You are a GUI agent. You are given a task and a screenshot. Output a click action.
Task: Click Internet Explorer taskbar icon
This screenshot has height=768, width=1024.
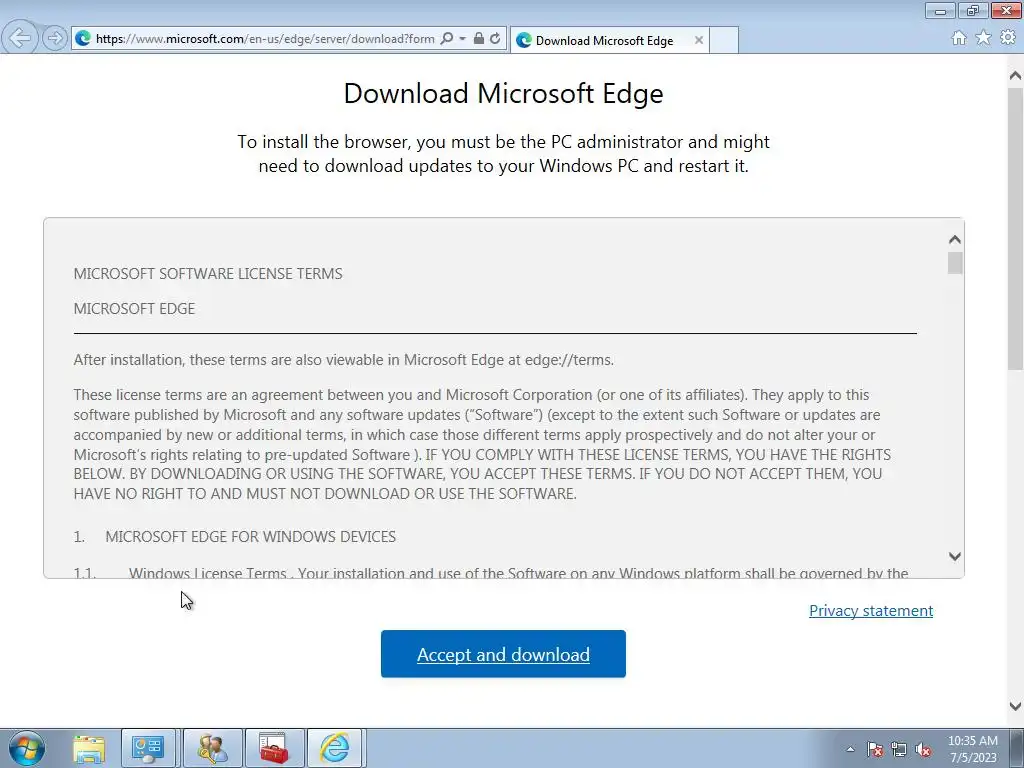coord(334,748)
